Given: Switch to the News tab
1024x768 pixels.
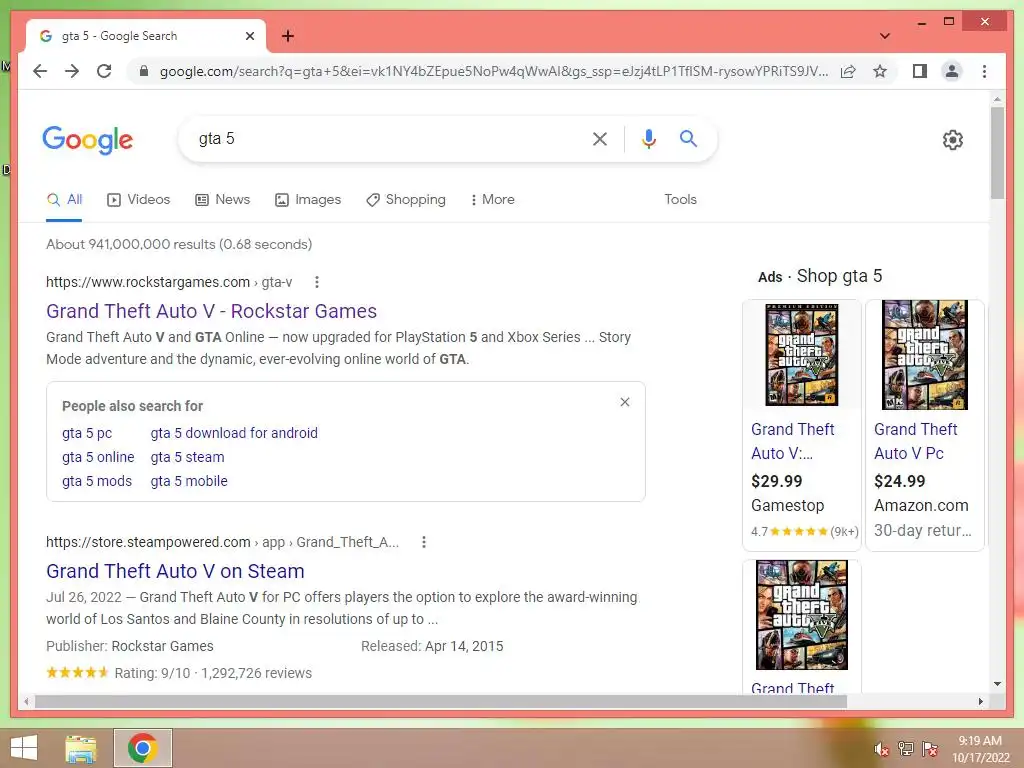Looking at the screenshot, I should tap(223, 200).
